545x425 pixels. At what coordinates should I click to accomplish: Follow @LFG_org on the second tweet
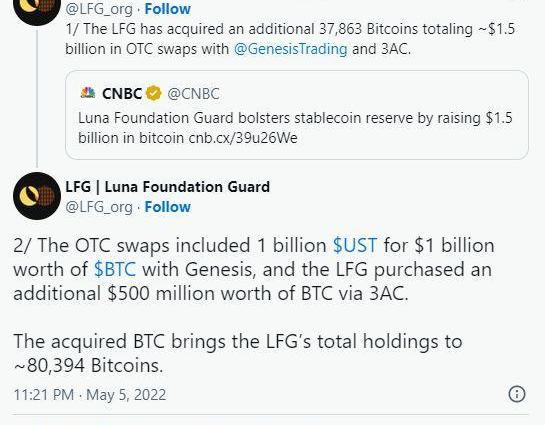pyautogui.click(x=168, y=207)
